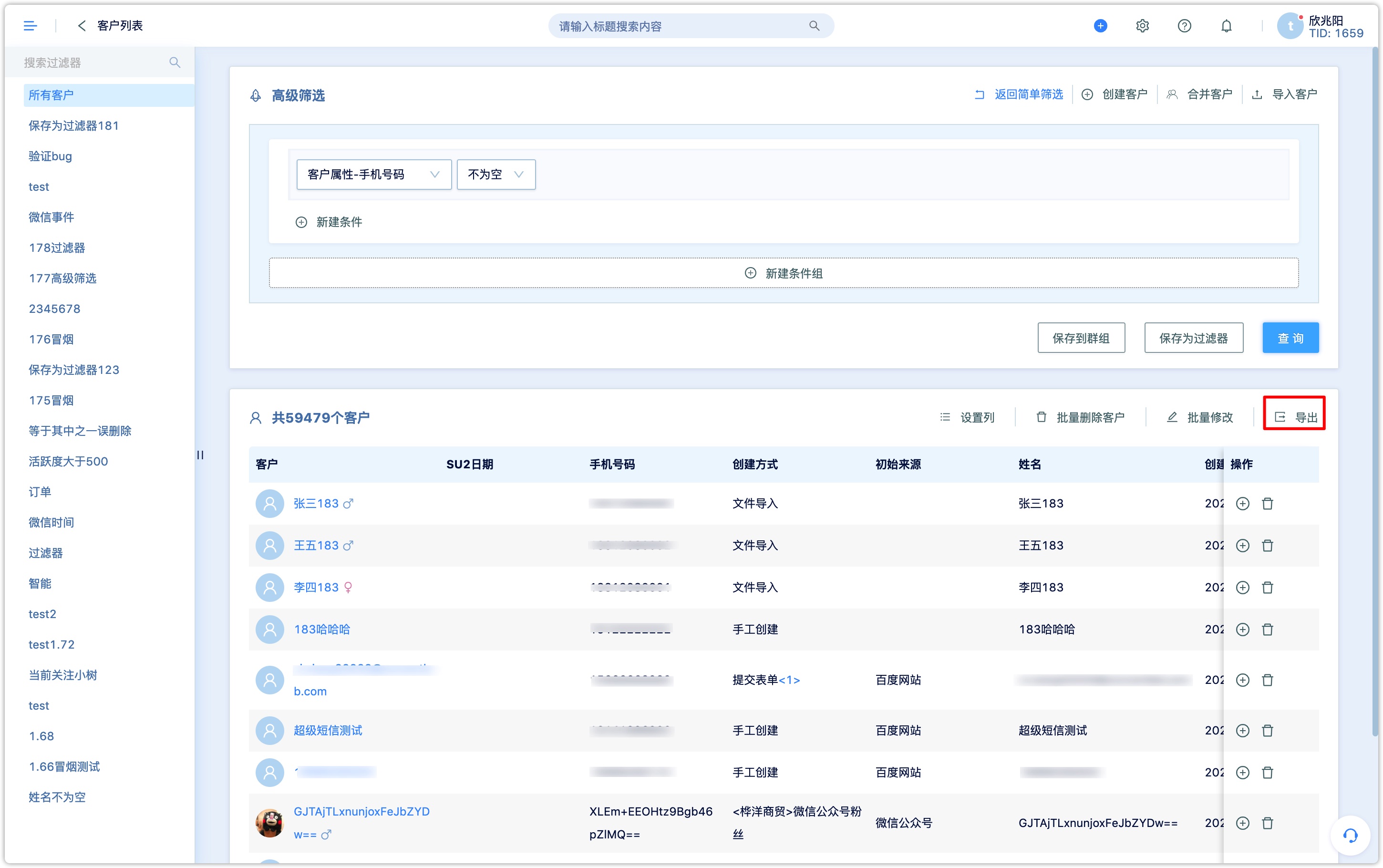Click 新建条件 to add a condition
The height and width of the screenshot is (868, 1383).
[x=328, y=222]
